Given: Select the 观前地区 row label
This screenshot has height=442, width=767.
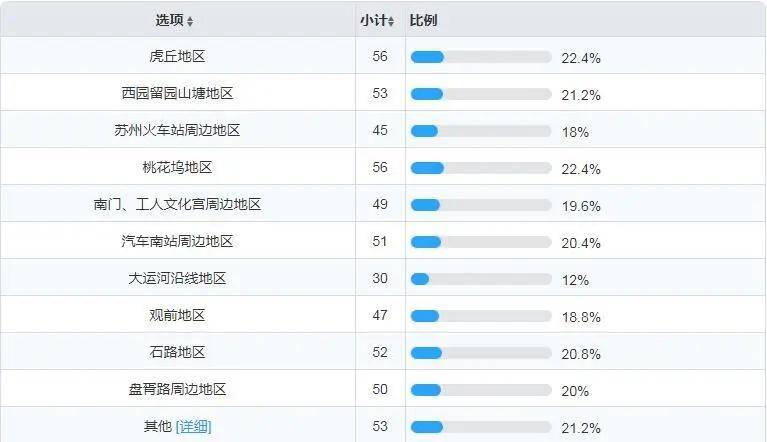Looking at the screenshot, I should click(178, 315).
